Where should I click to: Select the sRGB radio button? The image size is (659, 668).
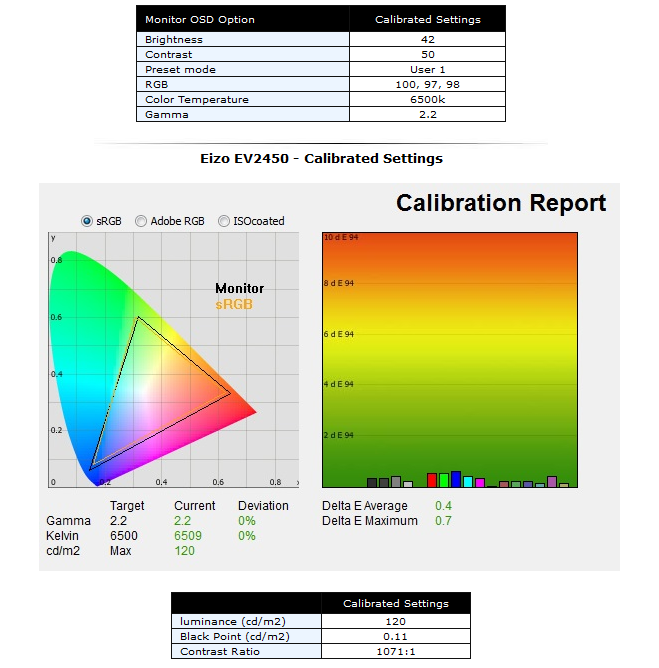[x=87, y=221]
